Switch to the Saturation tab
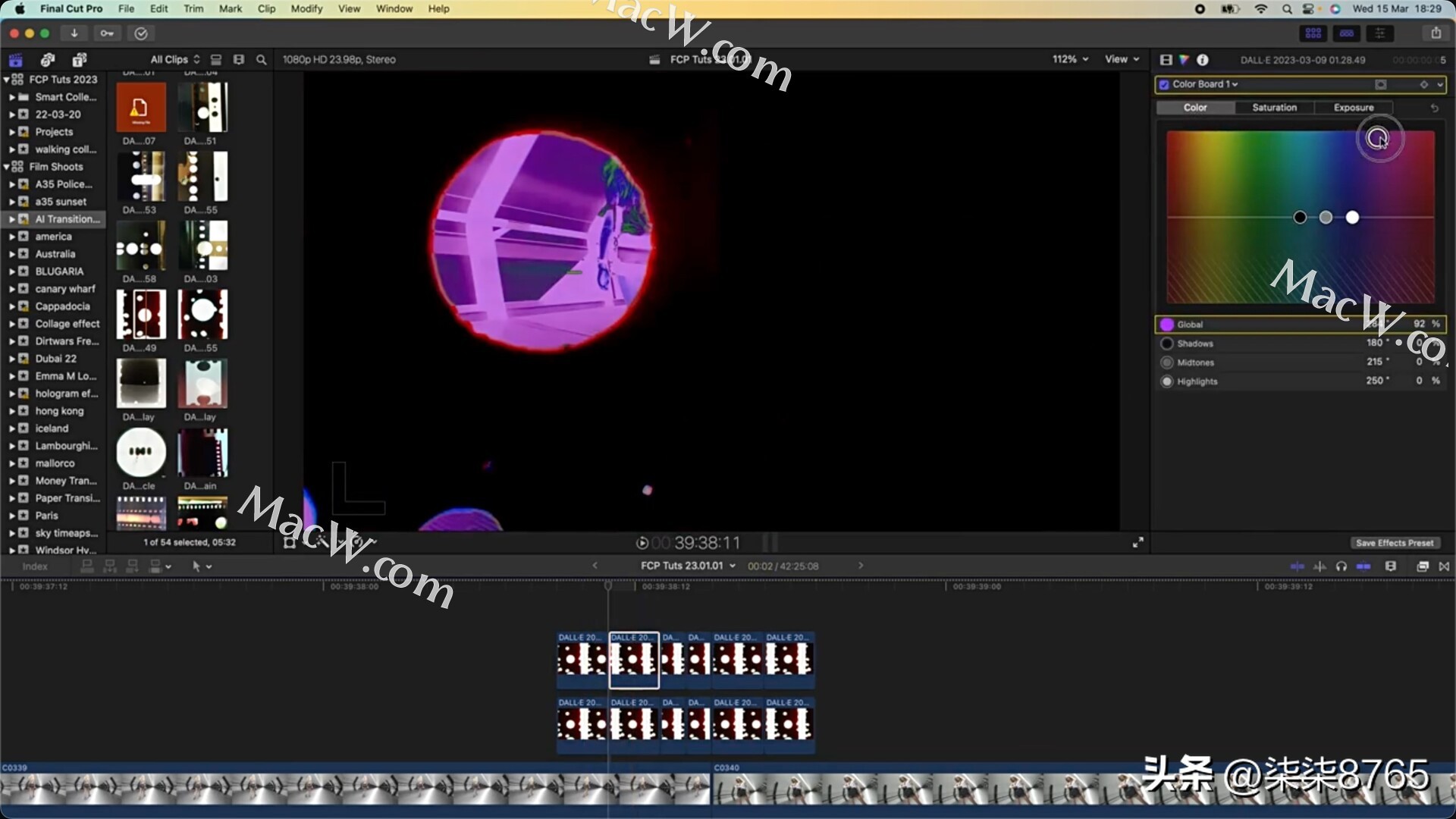Viewport: 1456px width, 819px height. click(1273, 108)
